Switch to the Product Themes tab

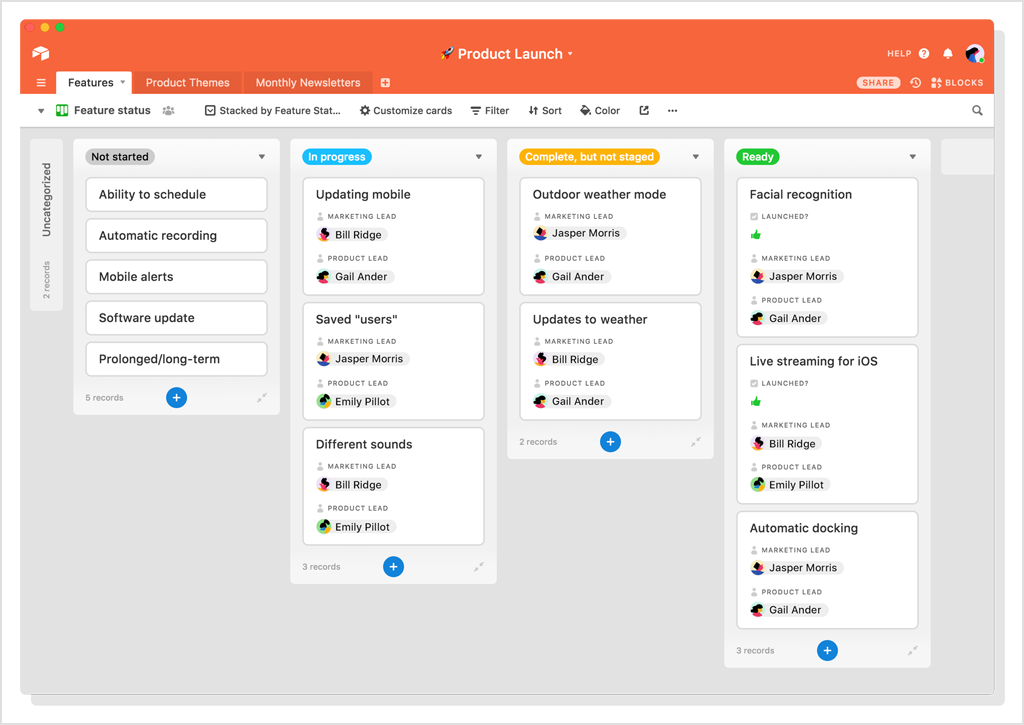[188, 82]
